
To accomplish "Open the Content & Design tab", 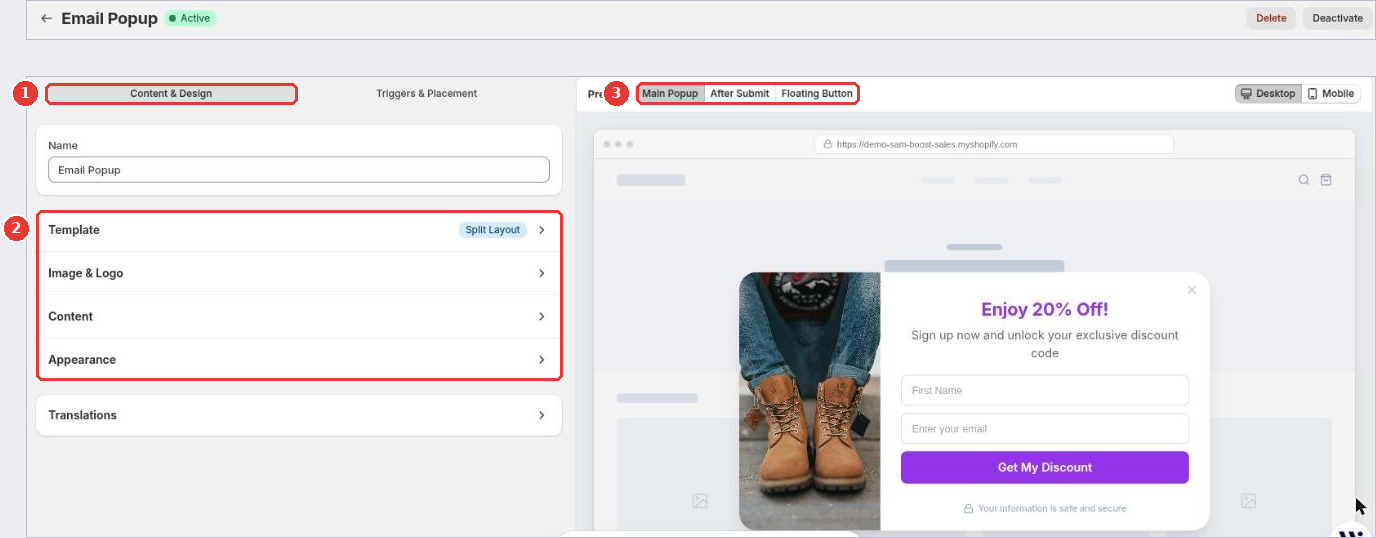I will (171, 93).
